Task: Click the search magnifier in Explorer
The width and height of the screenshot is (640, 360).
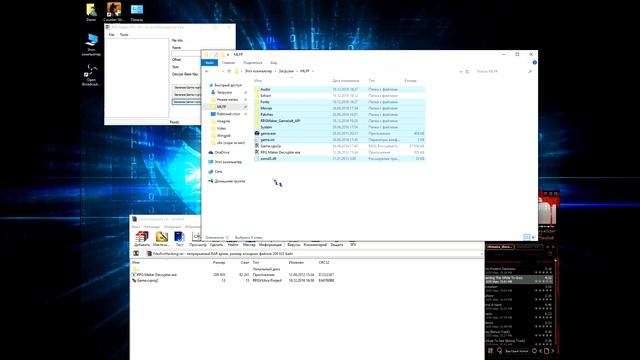Action: point(530,71)
